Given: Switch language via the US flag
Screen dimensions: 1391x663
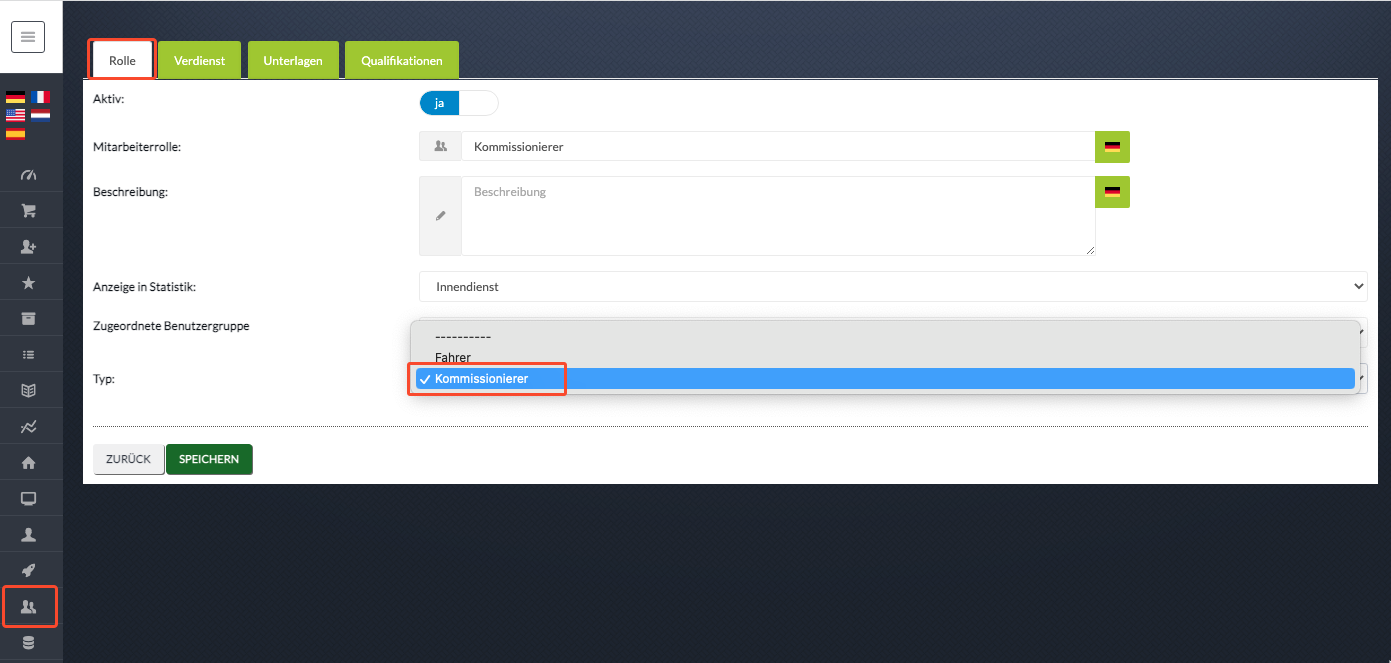Looking at the screenshot, I should point(15,115).
